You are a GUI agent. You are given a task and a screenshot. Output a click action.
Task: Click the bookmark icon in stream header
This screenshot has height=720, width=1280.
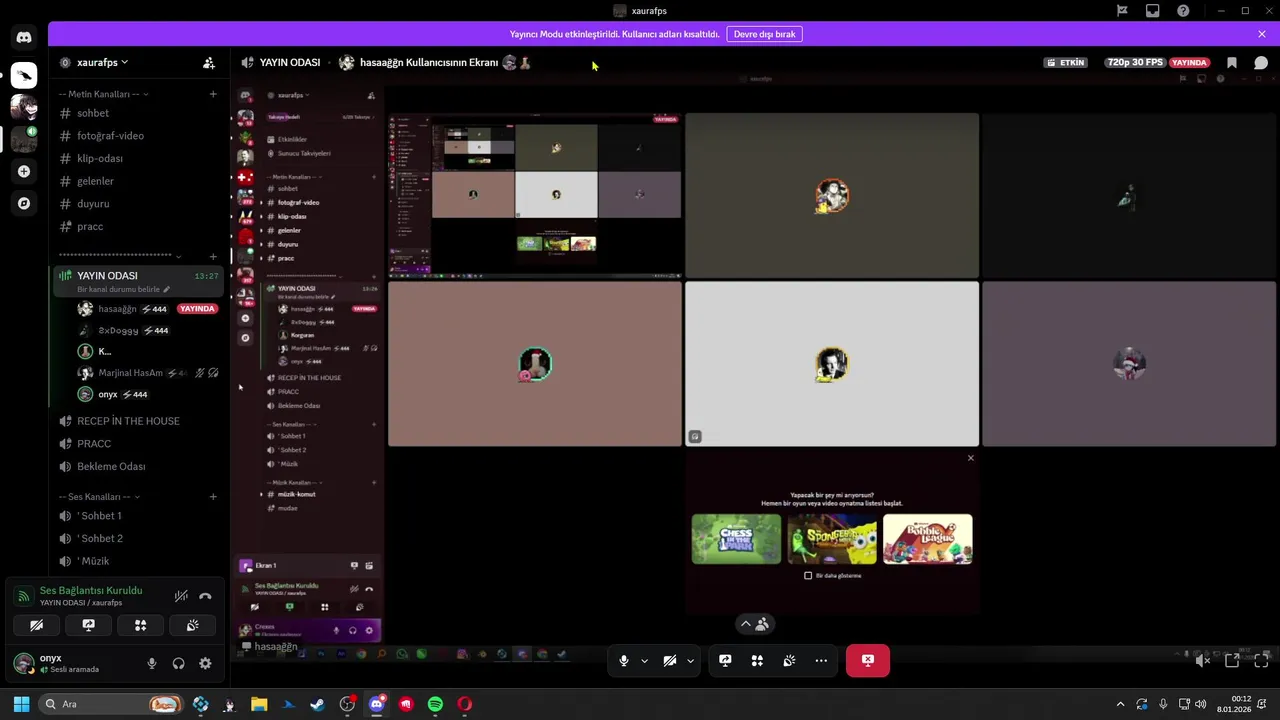pos(1232,62)
